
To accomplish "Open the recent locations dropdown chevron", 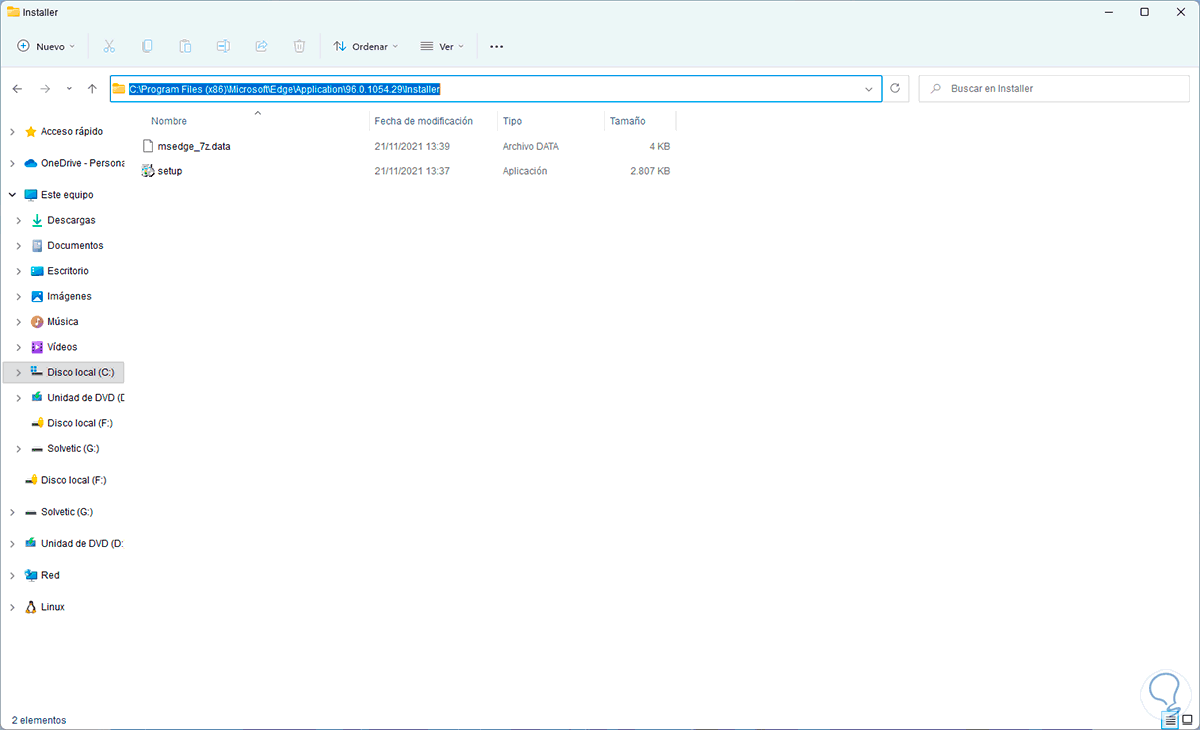I will tap(69, 88).
